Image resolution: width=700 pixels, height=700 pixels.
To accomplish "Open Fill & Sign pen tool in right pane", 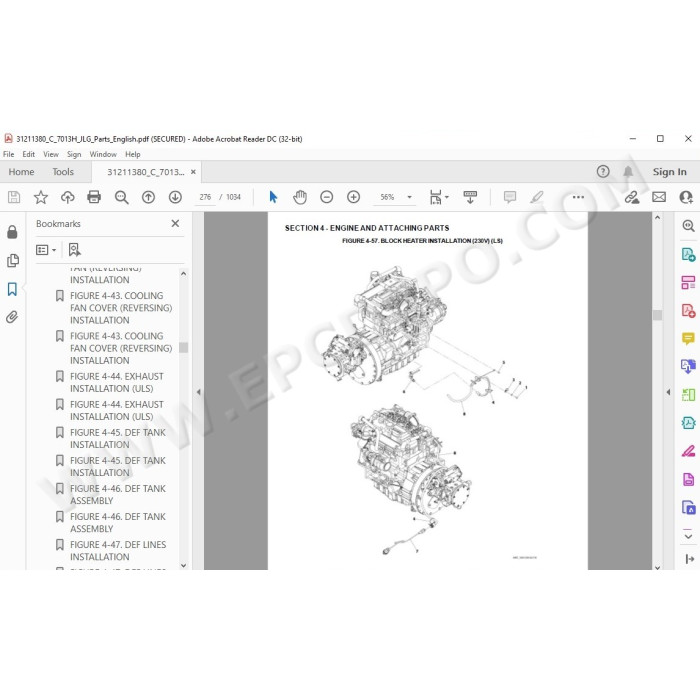I will pos(688,451).
